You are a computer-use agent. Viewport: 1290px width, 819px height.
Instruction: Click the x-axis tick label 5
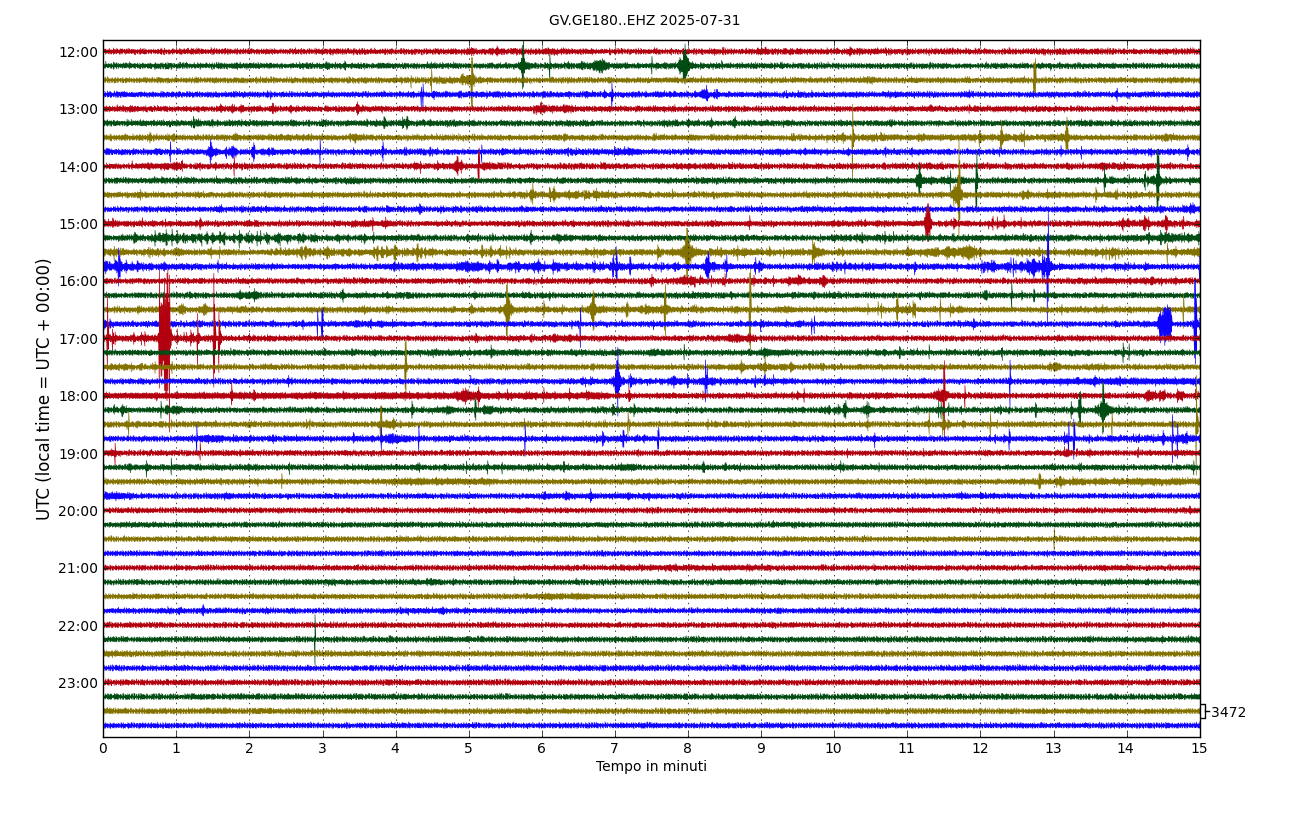pyautogui.click(x=468, y=748)
